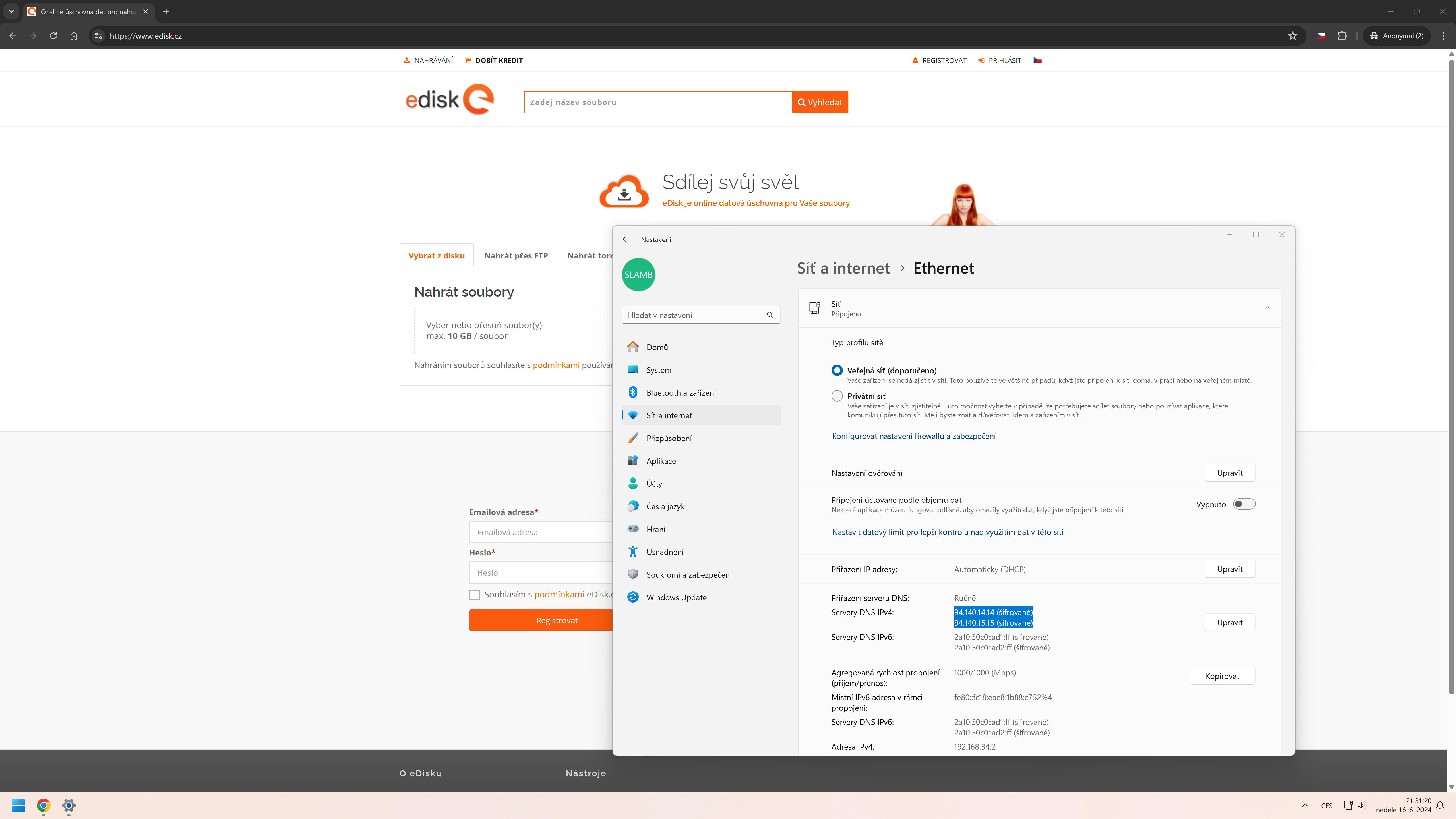Open the Chrome extensions puzzle icon

pos(1342,36)
